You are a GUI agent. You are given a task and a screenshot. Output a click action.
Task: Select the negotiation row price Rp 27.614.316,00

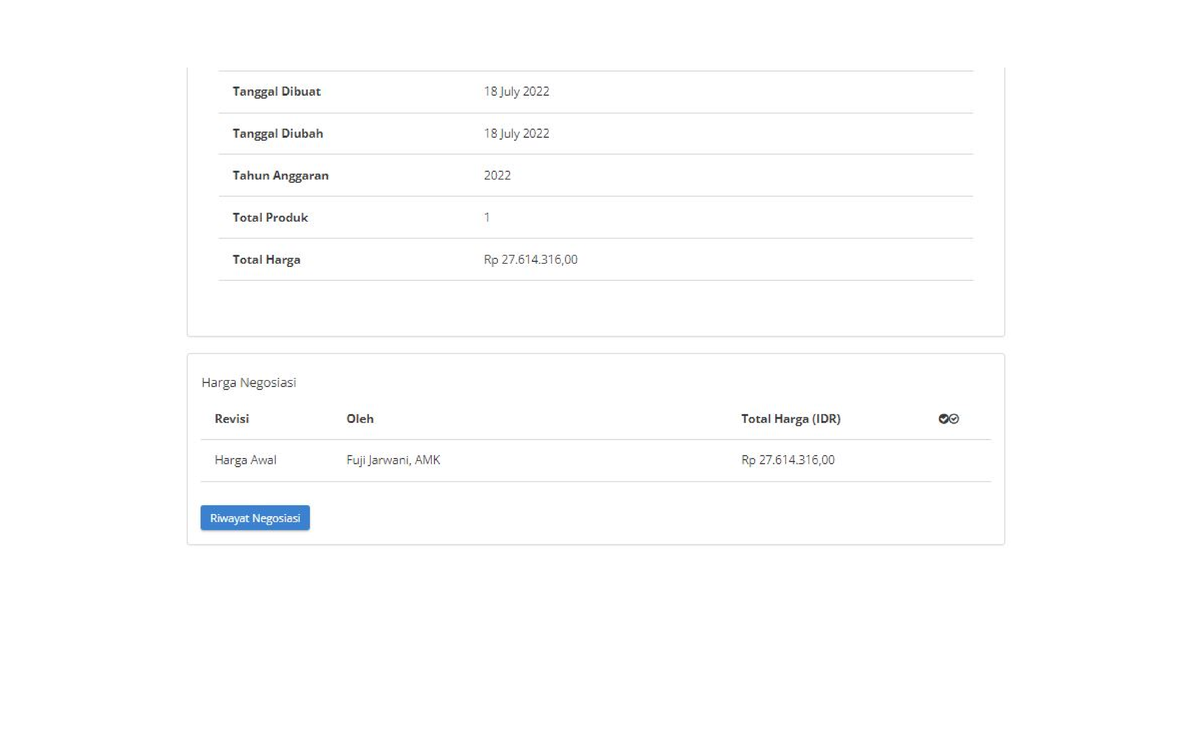point(787,460)
